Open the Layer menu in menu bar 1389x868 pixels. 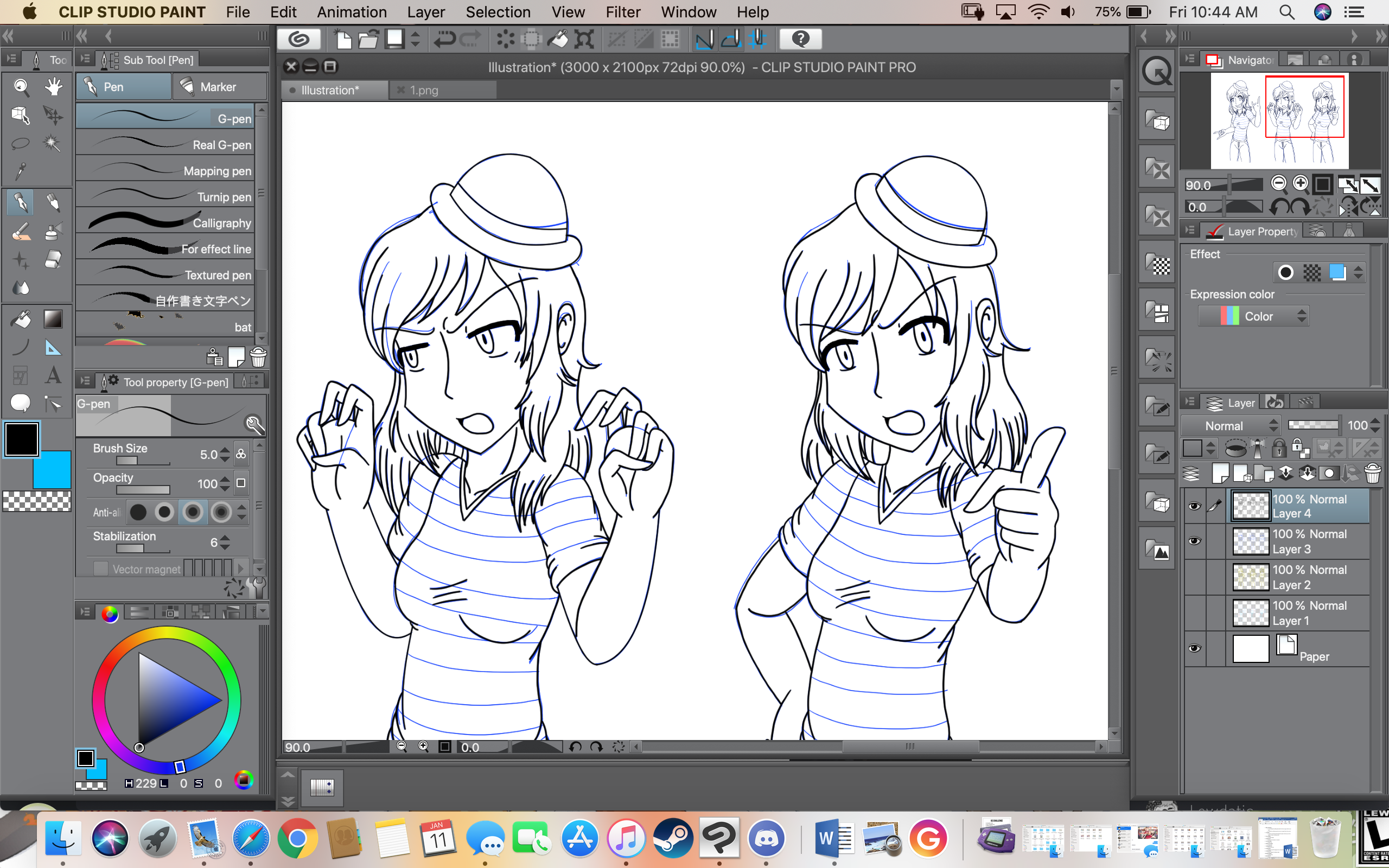coord(426,12)
